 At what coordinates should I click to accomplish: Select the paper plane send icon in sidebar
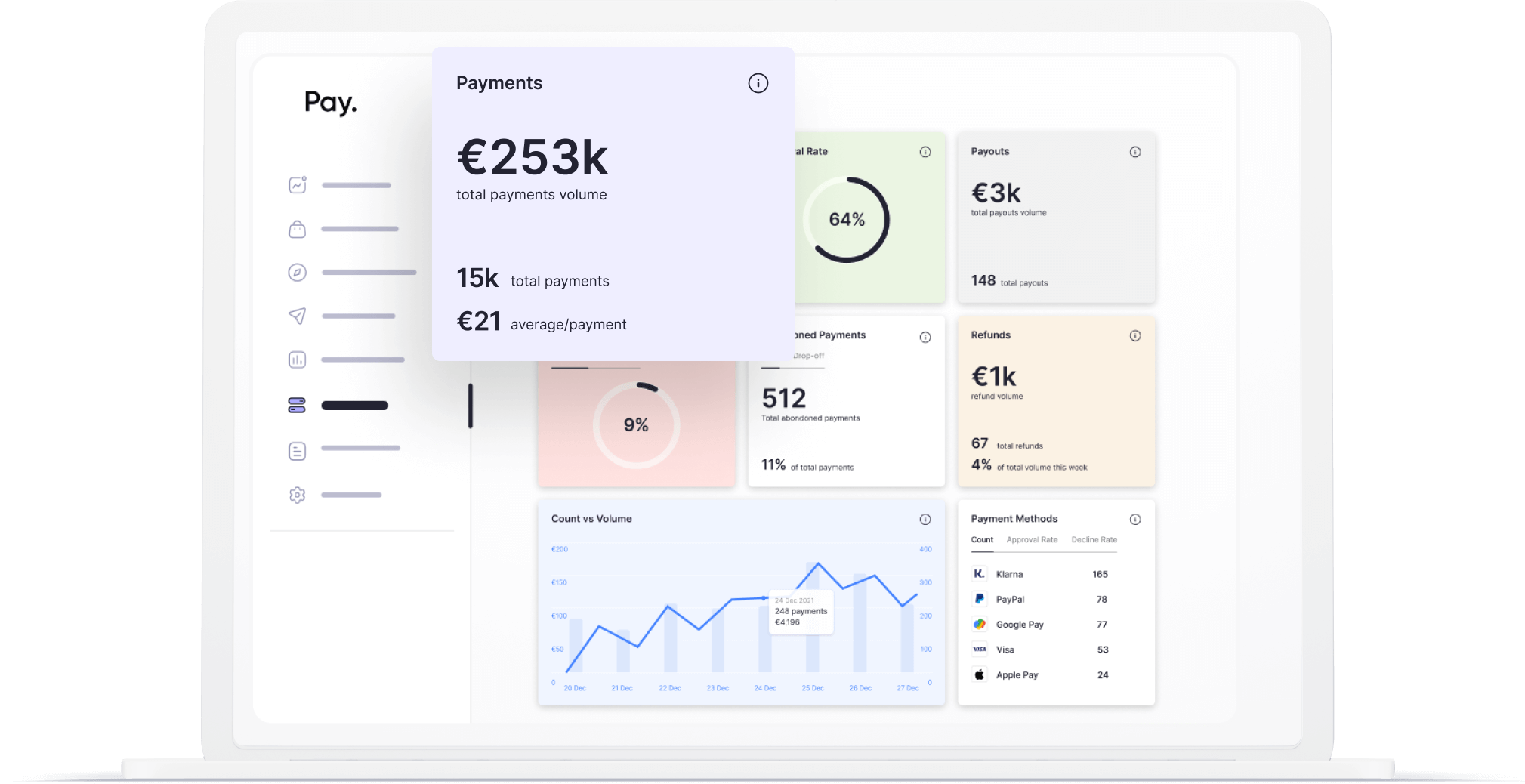point(297,316)
